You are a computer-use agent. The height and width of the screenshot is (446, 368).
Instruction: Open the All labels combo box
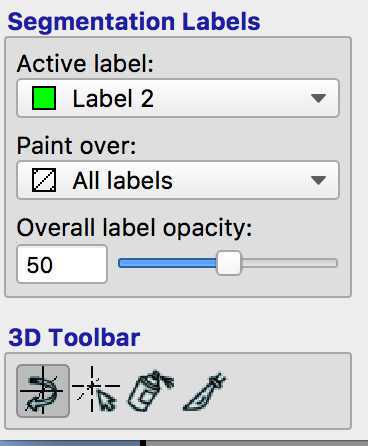(178, 180)
